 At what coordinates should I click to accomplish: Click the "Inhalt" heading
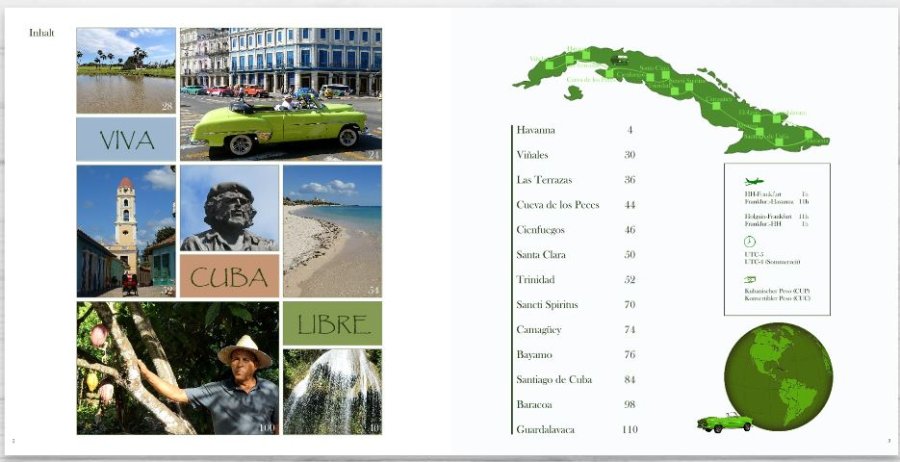click(41, 33)
